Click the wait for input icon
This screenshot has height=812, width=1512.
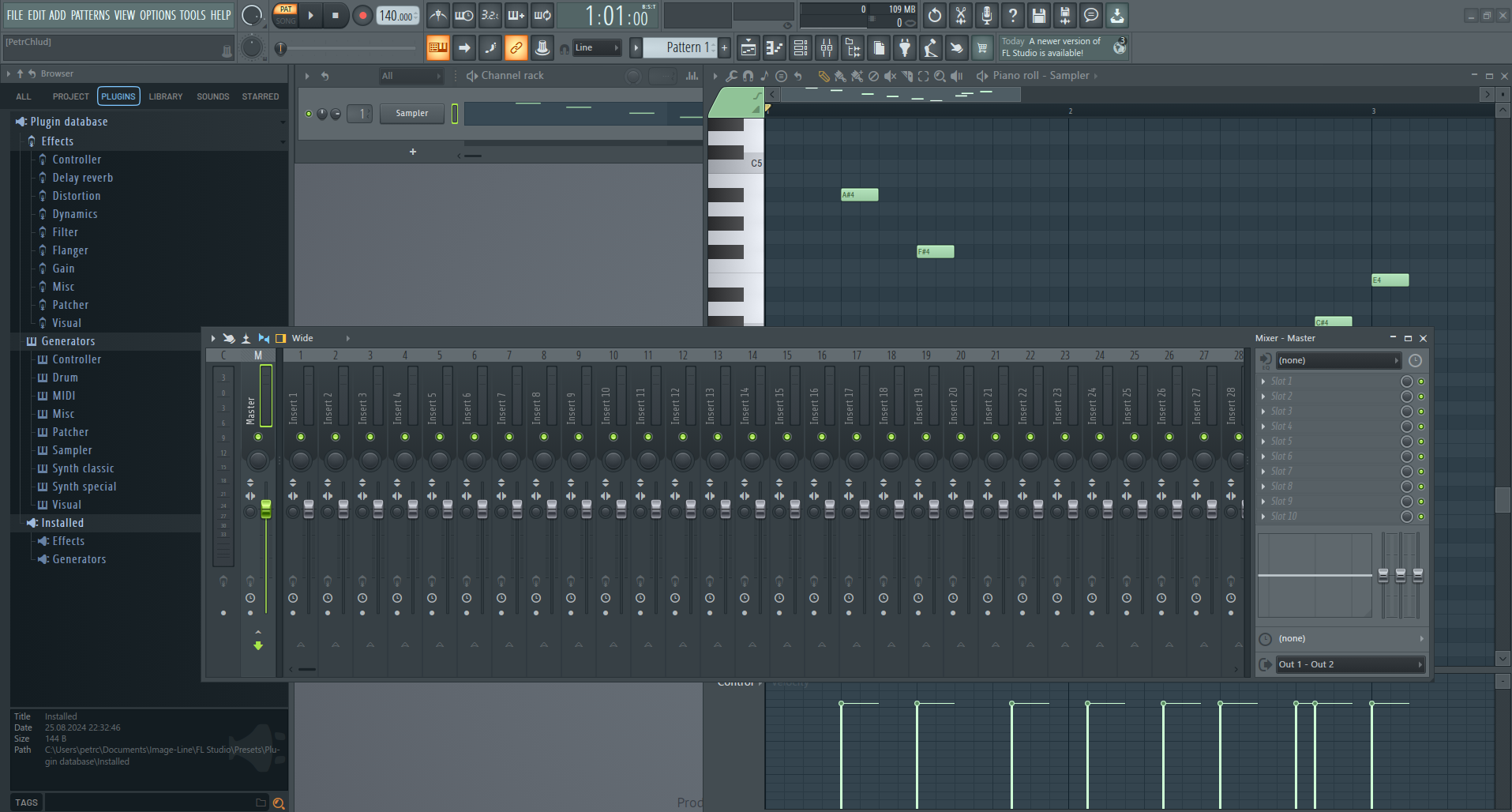pyautogui.click(x=464, y=15)
